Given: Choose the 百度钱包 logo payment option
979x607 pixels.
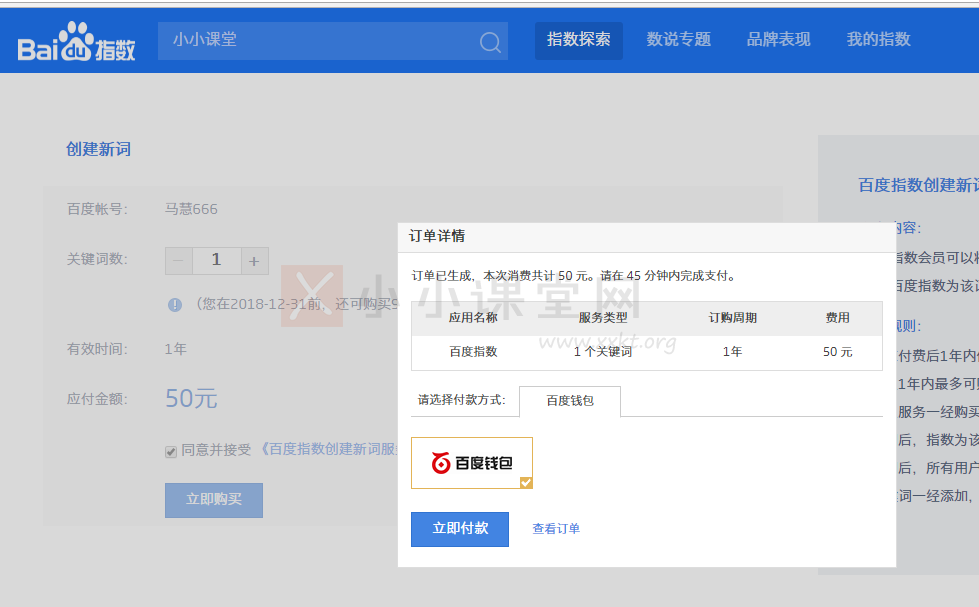Looking at the screenshot, I should pos(472,463).
